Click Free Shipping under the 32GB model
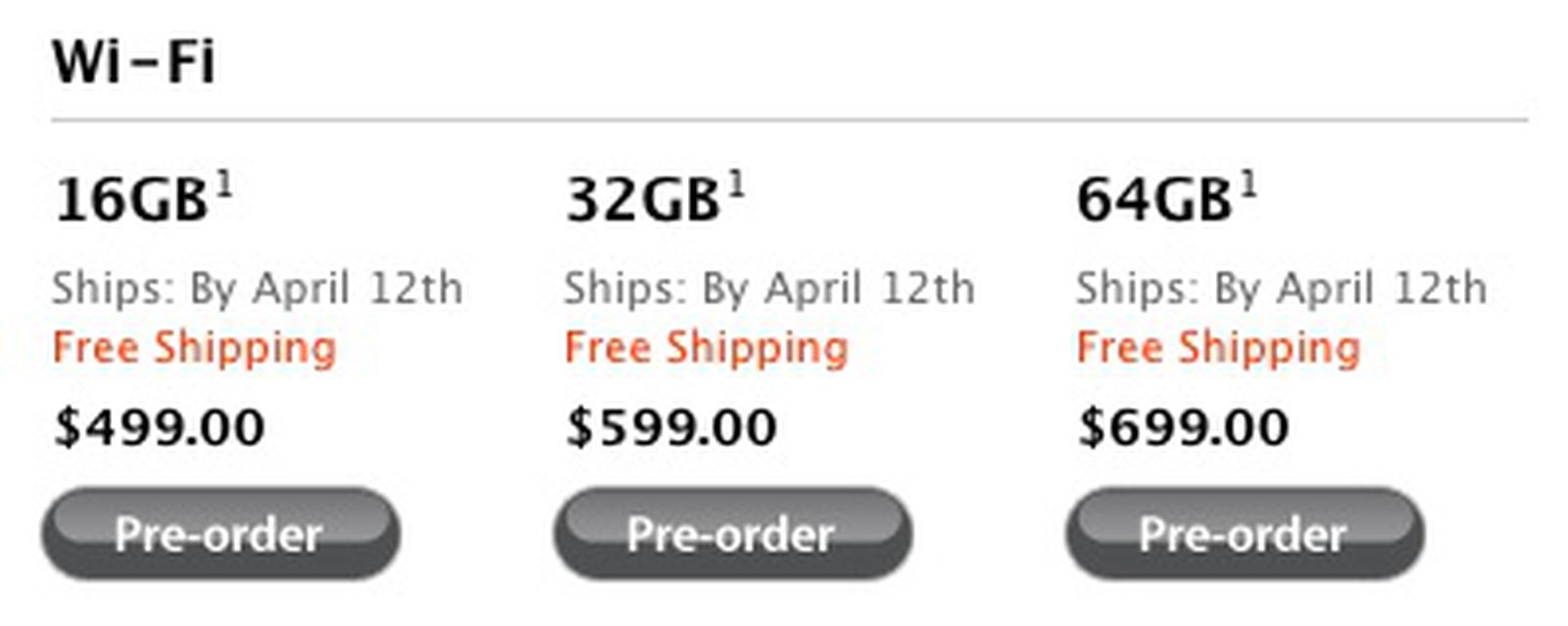The width and height of the screenshot is (1568, 626). pyautogui.click(x=707, y=349)
